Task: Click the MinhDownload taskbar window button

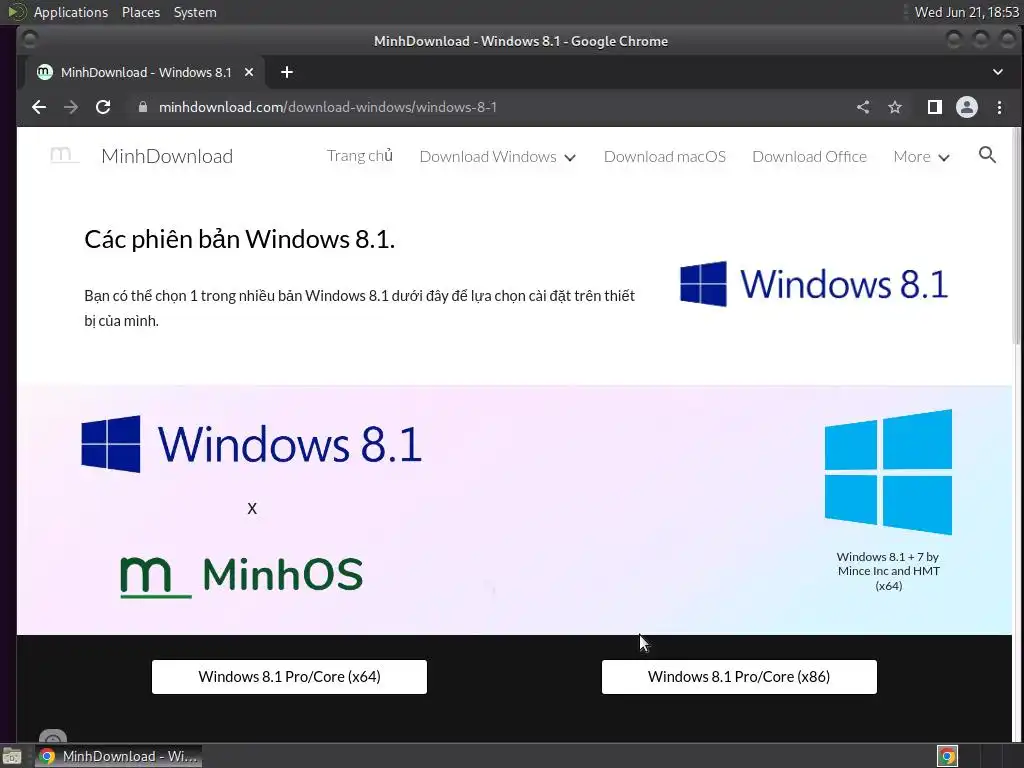Action: 118,756
